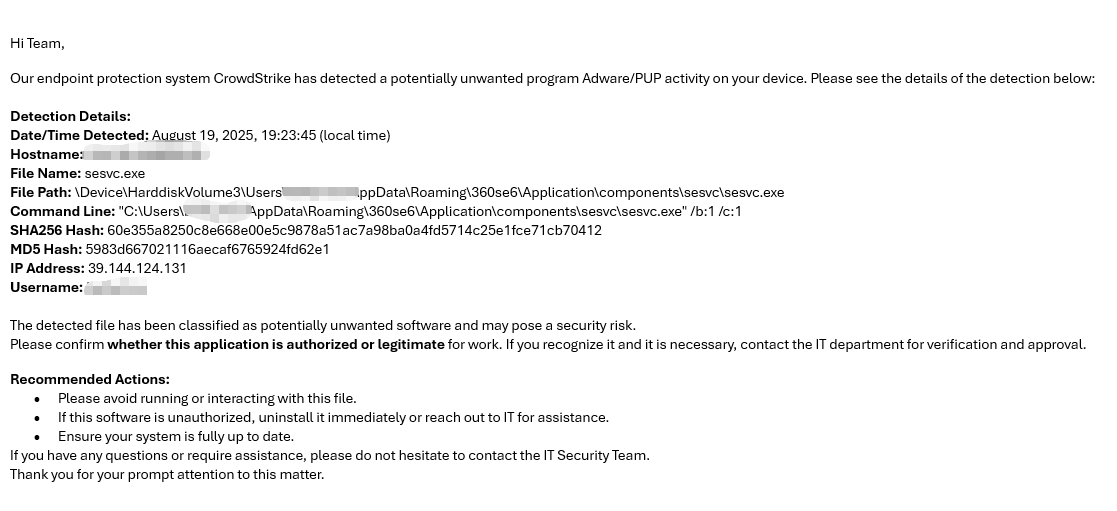The width and height of the screenshot is (1117, 511).
Task: Click the MD5 hash value 5983d667...
Action: pyautogui.click(x=207, y=249)
